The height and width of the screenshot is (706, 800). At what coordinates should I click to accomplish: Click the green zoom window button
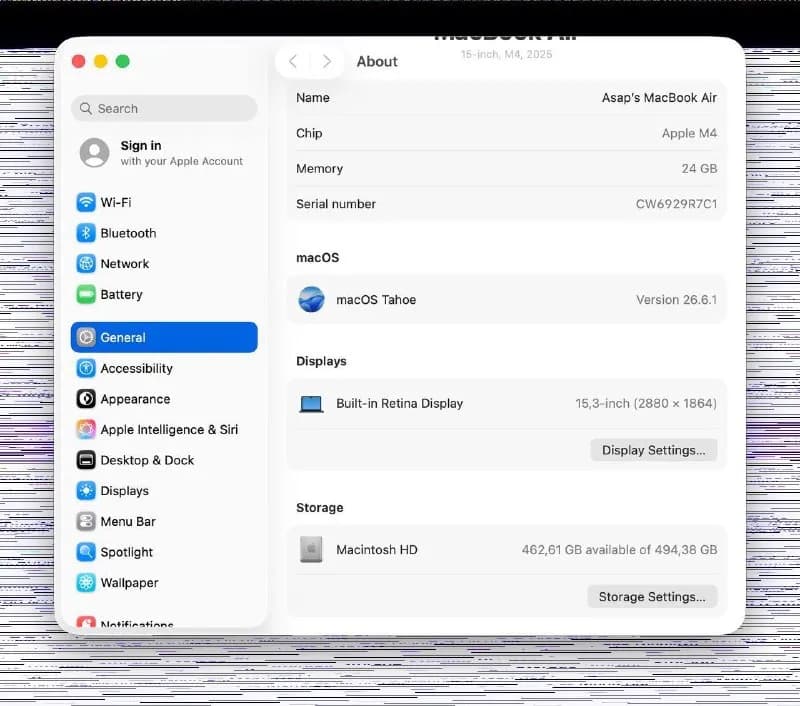[122, 62]
